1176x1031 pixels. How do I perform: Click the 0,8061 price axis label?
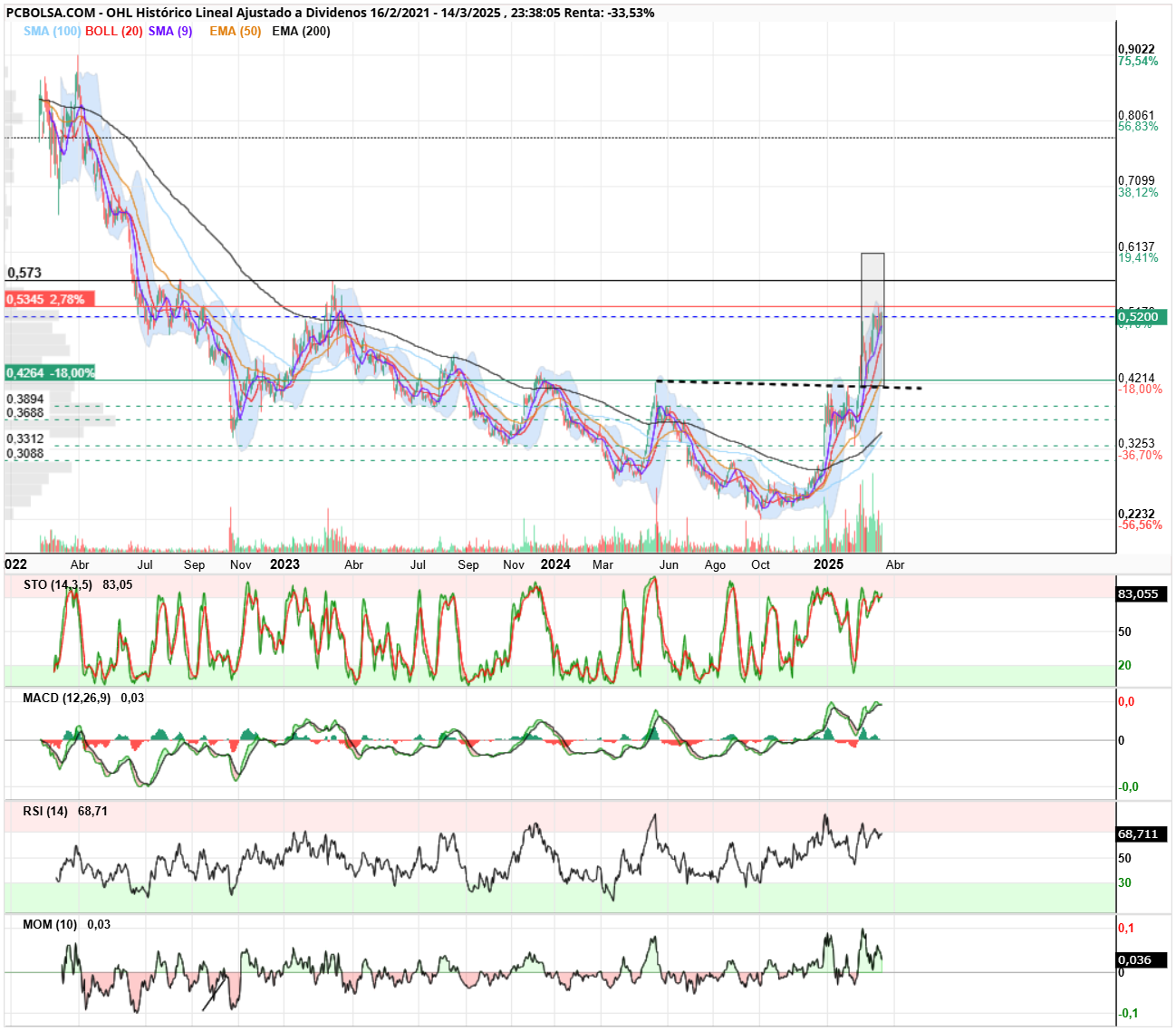click(1136, 115)
